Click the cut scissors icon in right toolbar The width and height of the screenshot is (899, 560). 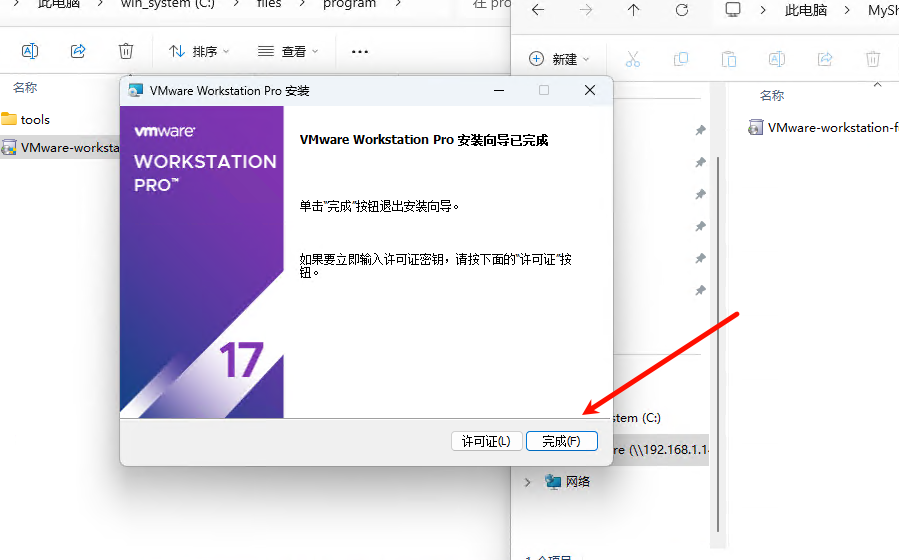point(632,59)
